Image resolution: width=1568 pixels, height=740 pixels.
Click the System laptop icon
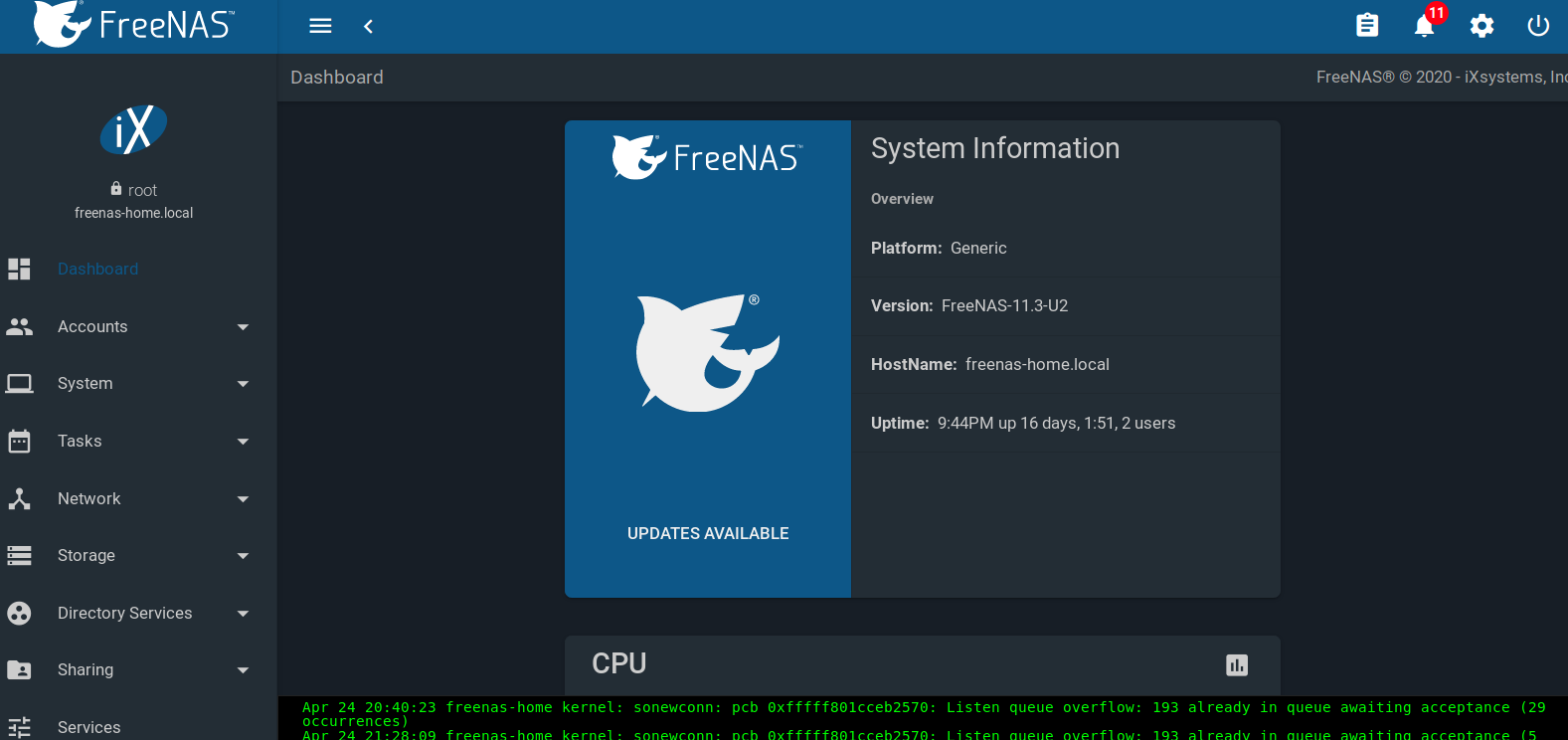tap(19, 383)
